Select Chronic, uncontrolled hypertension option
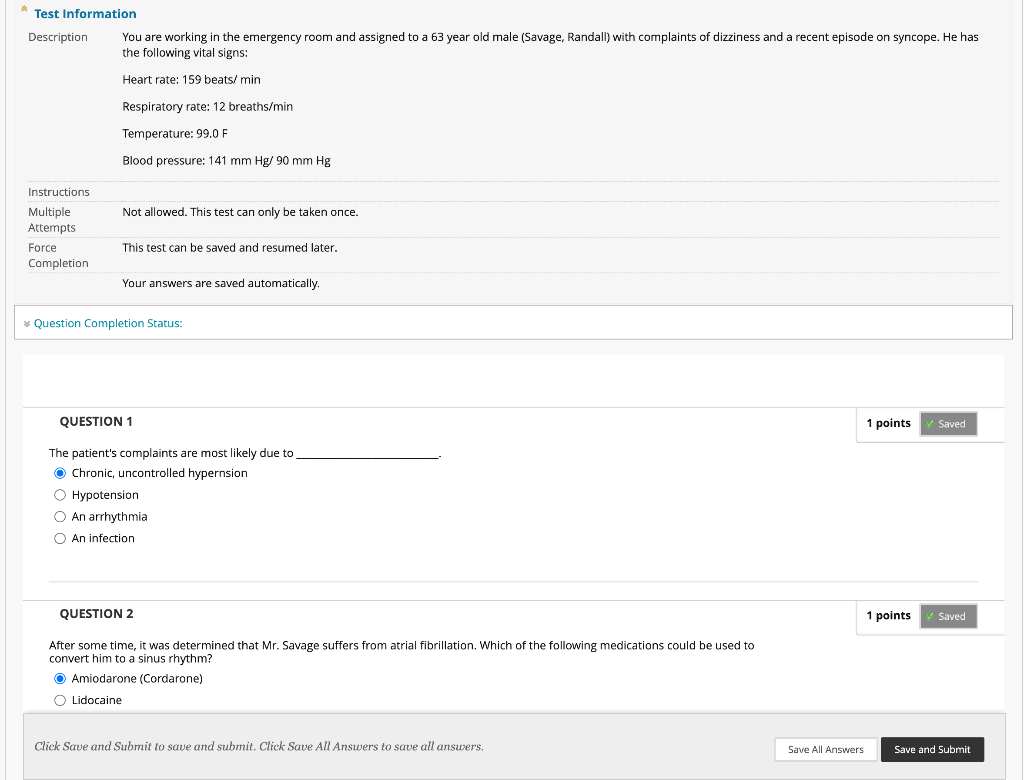1024x780 pixels. (x=60, y=474)
